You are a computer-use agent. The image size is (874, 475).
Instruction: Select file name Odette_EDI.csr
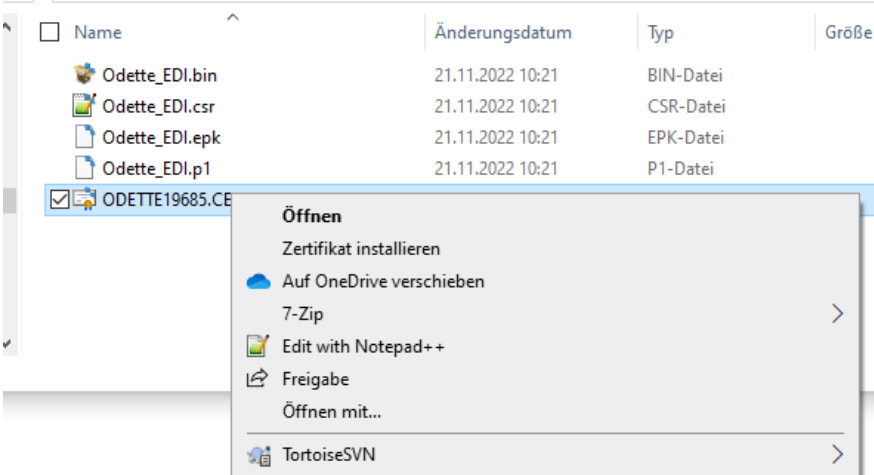(158, 106)
